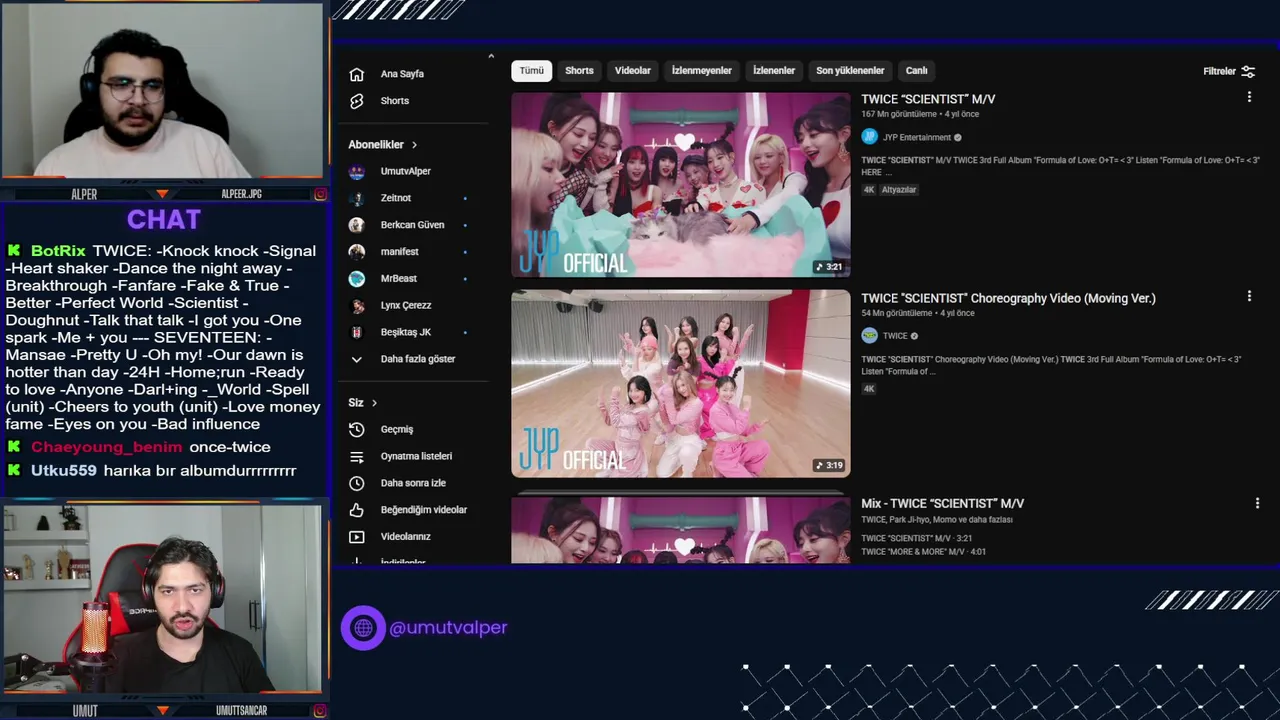Select the Shorts filter chip

[x=579, y=71]
